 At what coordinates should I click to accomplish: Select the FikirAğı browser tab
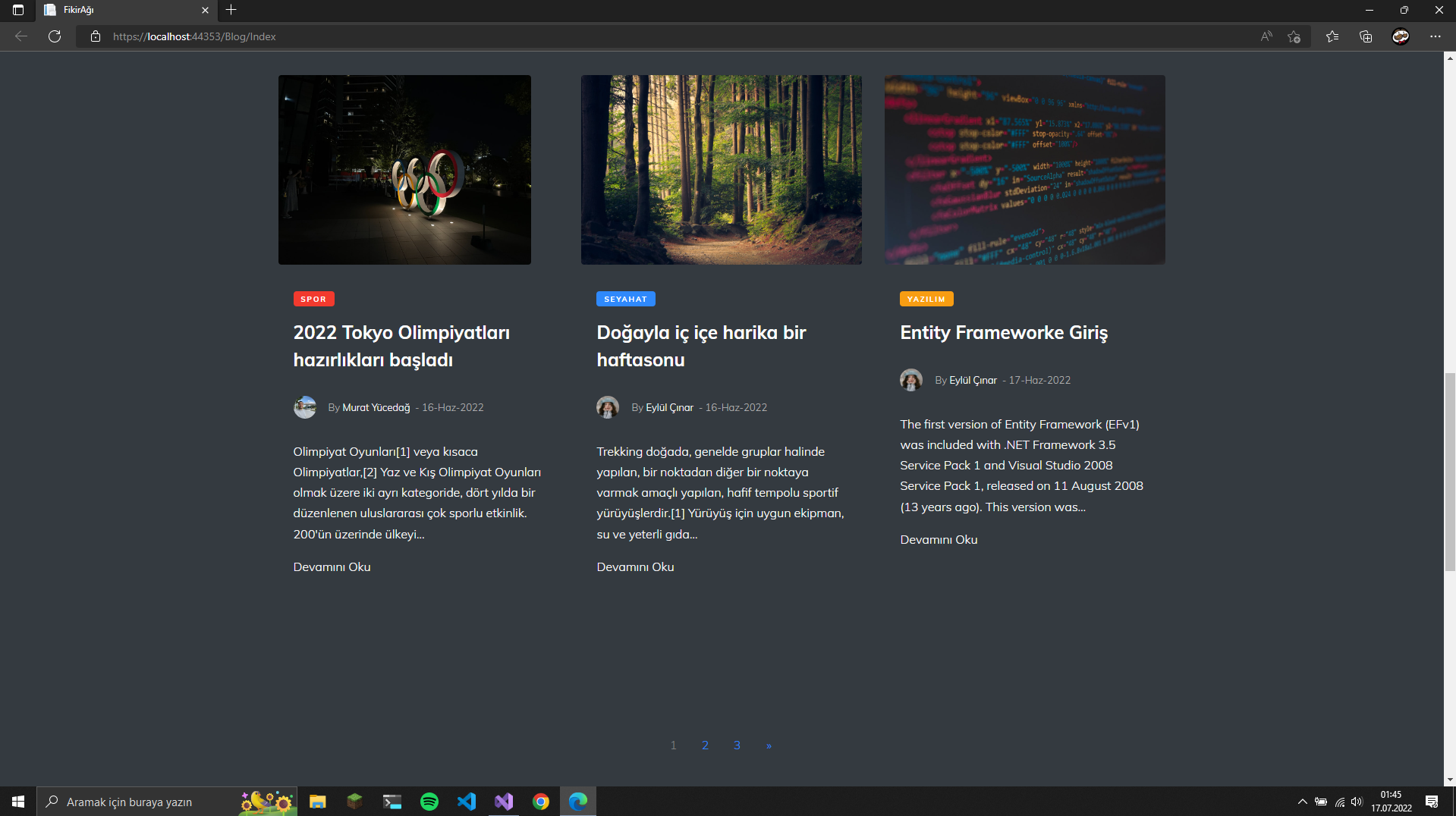[x=126, y=10]
